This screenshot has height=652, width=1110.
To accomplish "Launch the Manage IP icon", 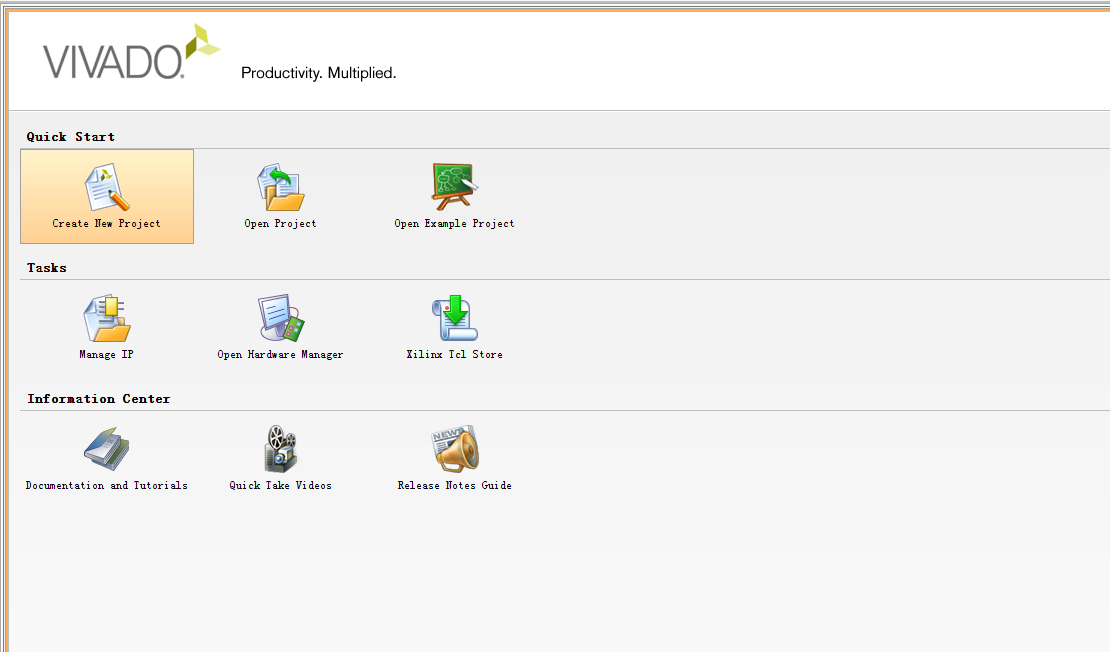I will [x=107, y=318].
